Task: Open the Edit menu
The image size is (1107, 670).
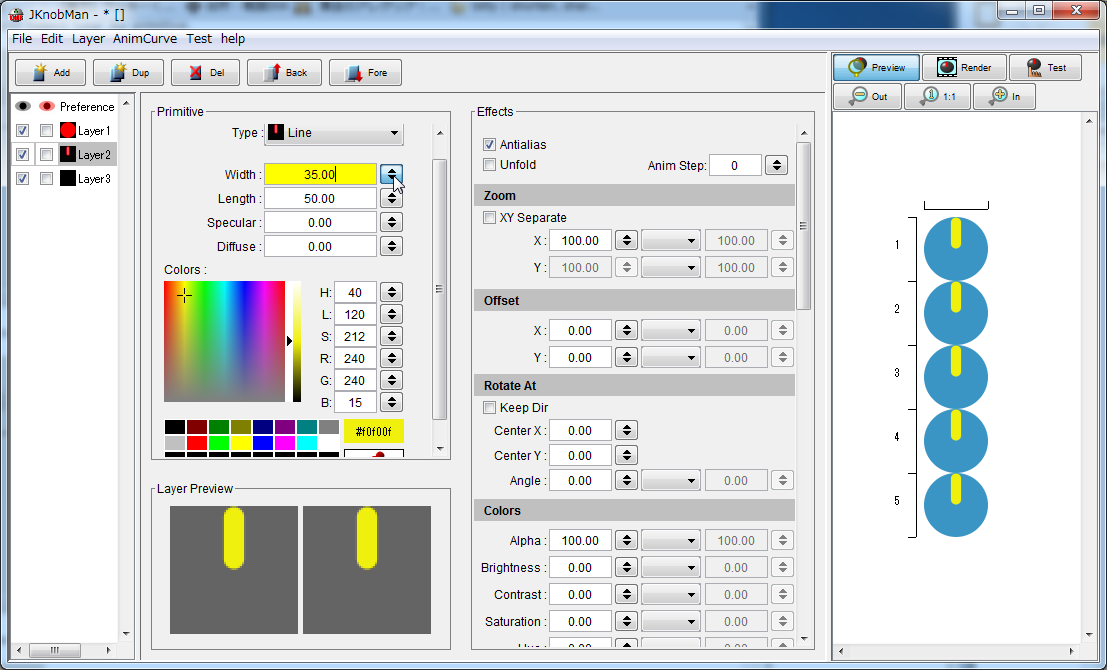Action: point(52,39)
